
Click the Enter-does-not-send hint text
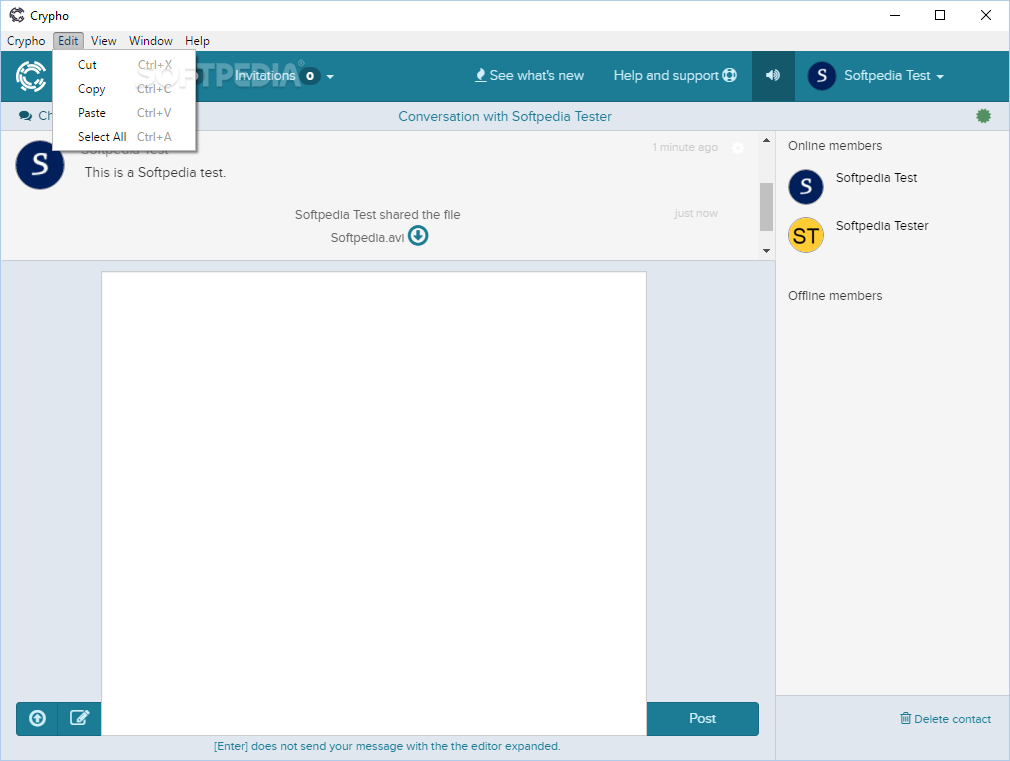387,746
